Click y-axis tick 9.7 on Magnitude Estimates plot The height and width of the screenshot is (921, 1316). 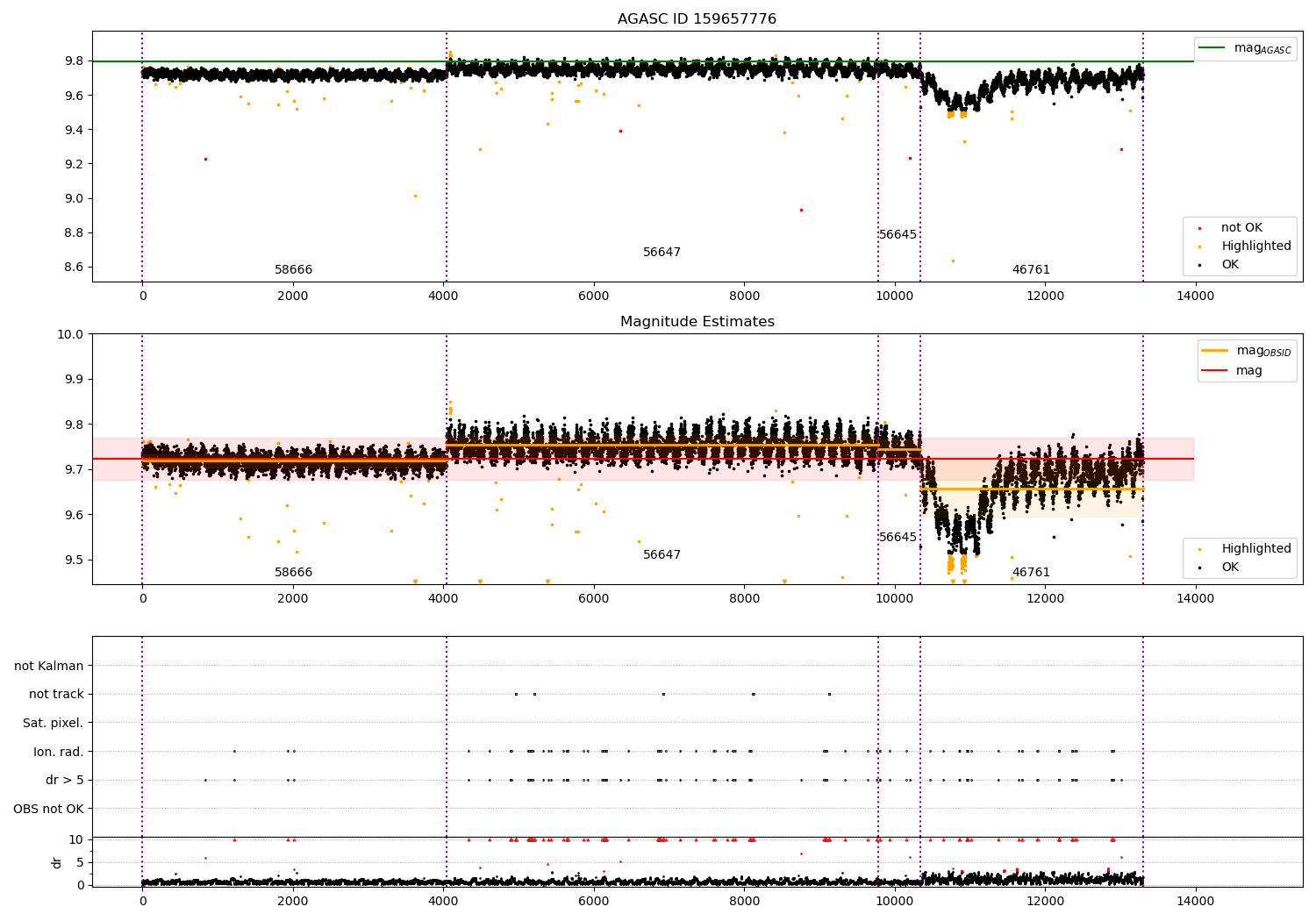(x=74, y=470)
